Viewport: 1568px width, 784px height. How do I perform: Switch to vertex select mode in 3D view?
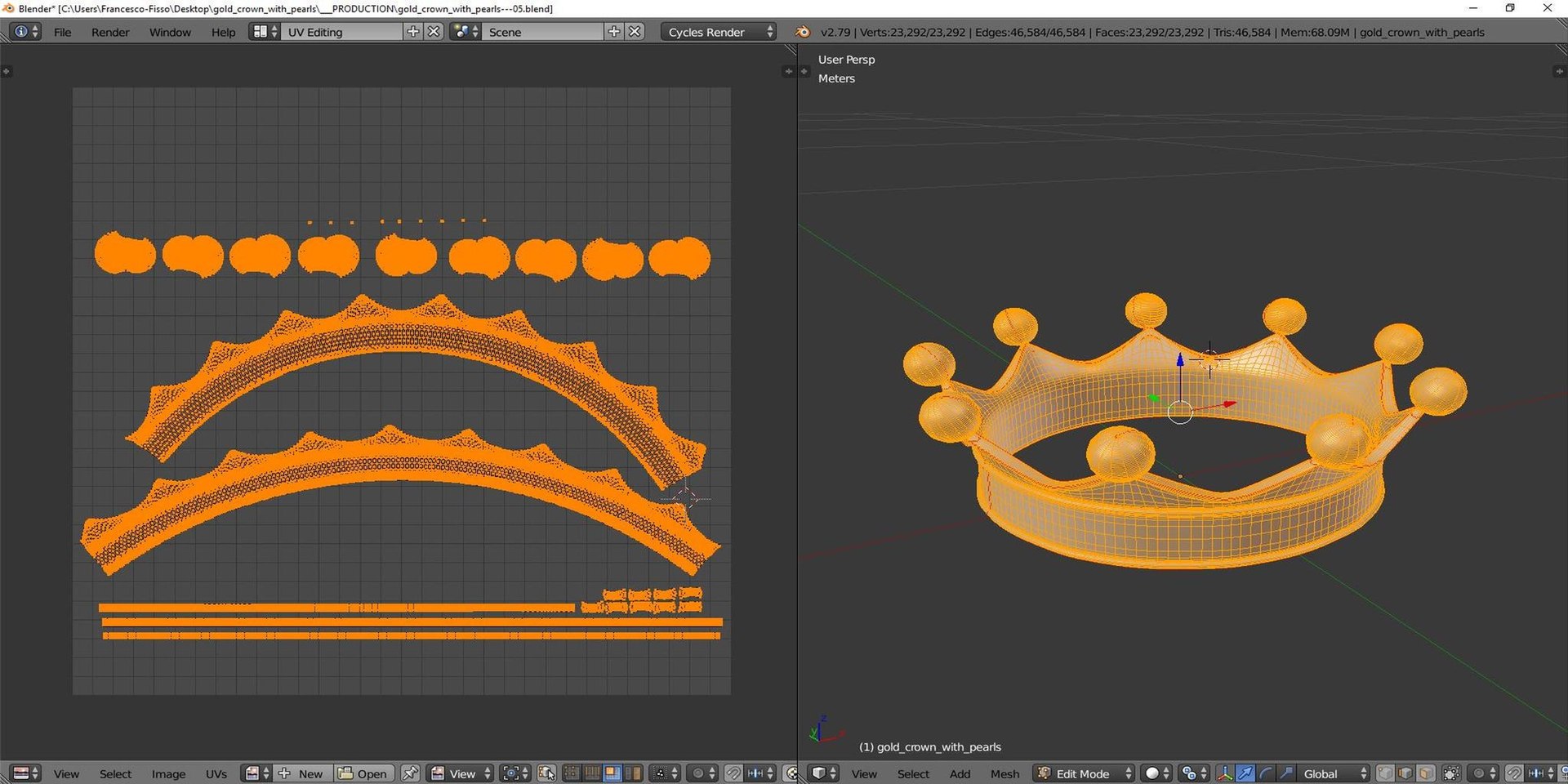pyautogui.click(x=1386, y=773)
